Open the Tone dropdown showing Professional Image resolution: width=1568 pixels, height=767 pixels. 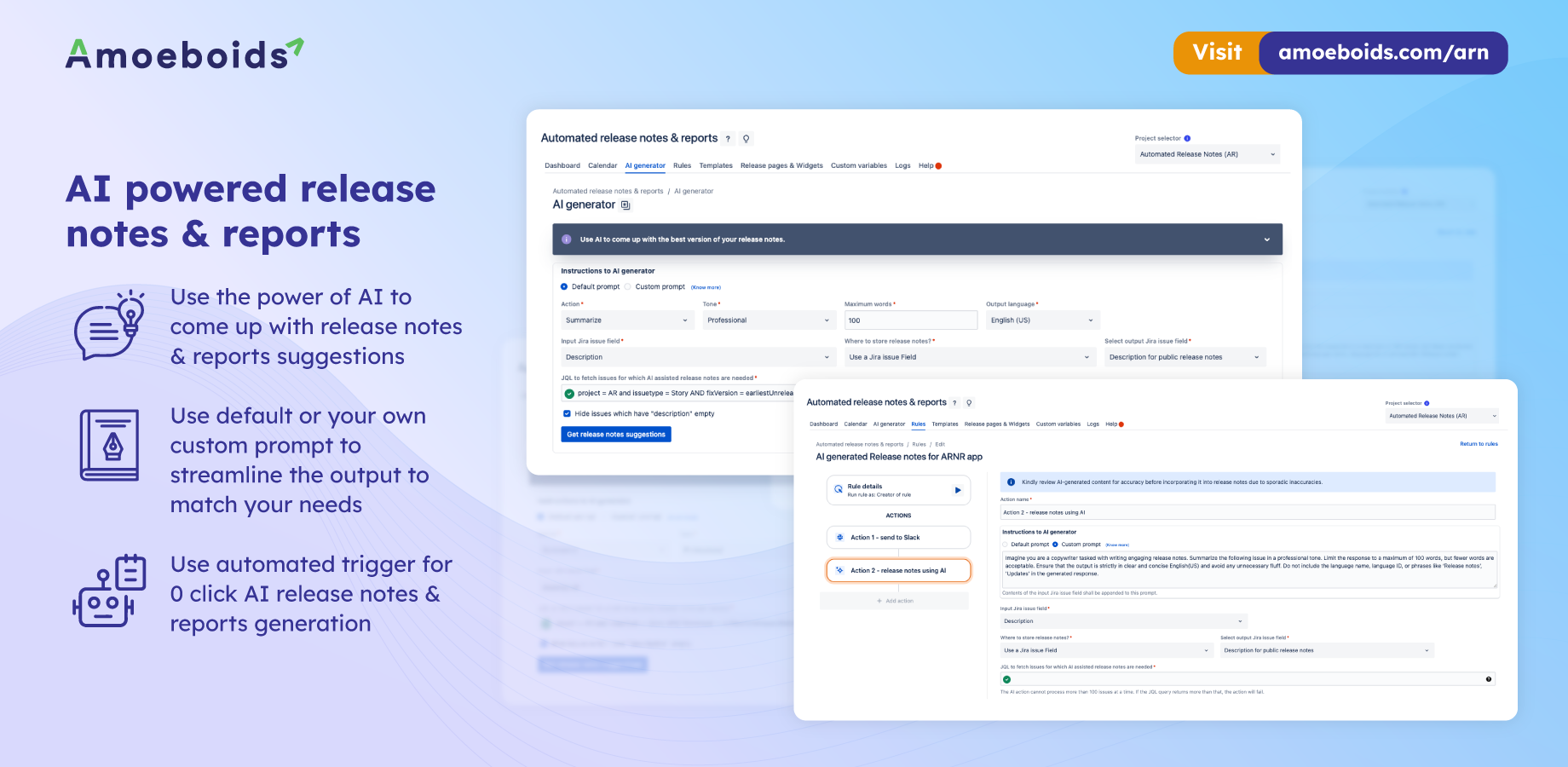(769, 320)
